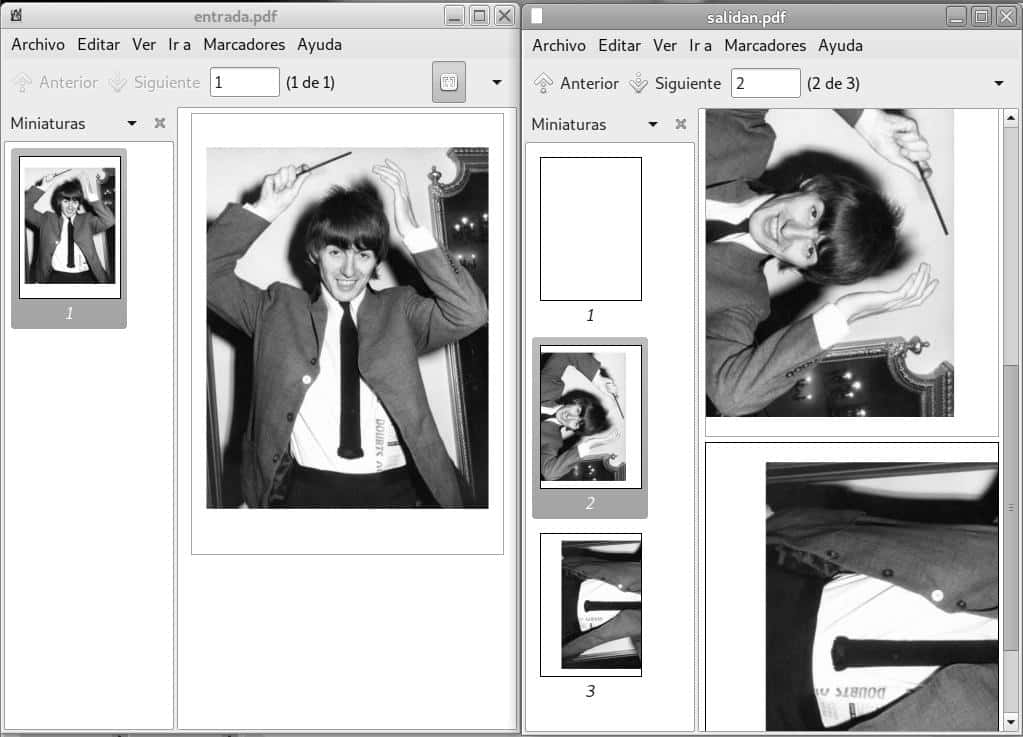This screenshot has width=1023, height=737.
Task: Toggle fit-page button in entrada.pdf toolbar
Action: (449, 82)
